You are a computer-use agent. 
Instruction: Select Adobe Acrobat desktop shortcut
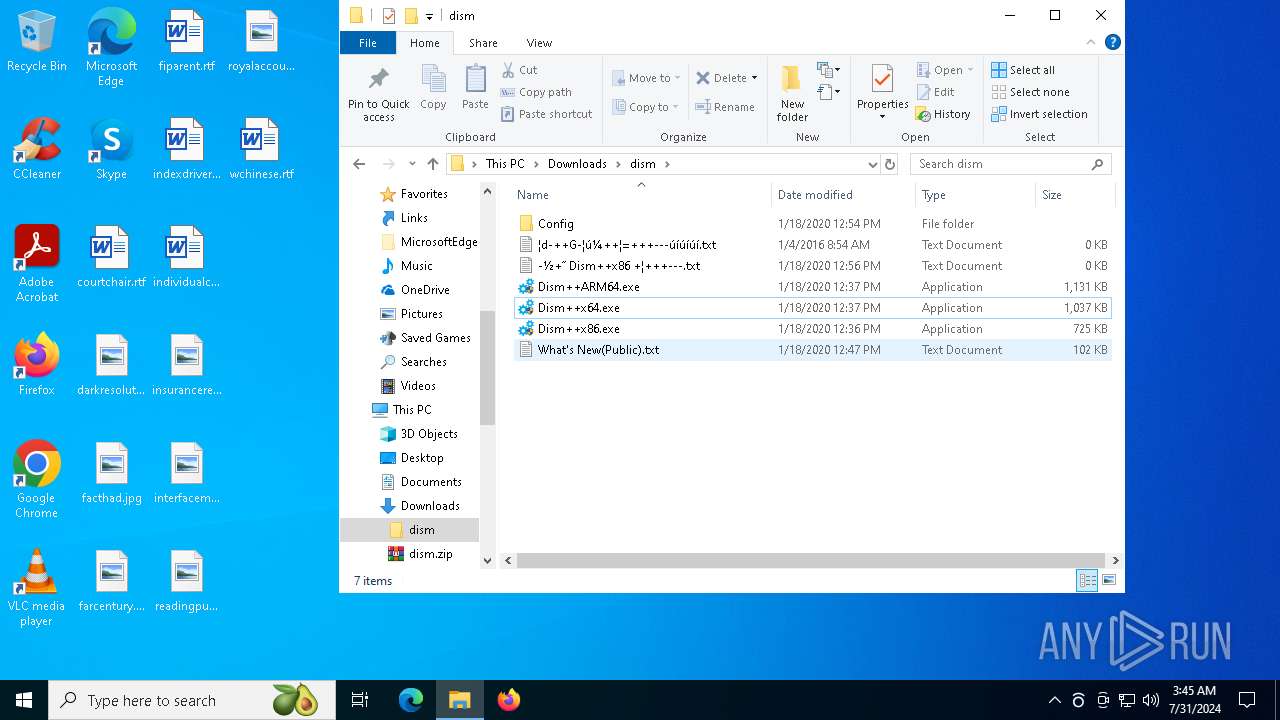(37, 264)
